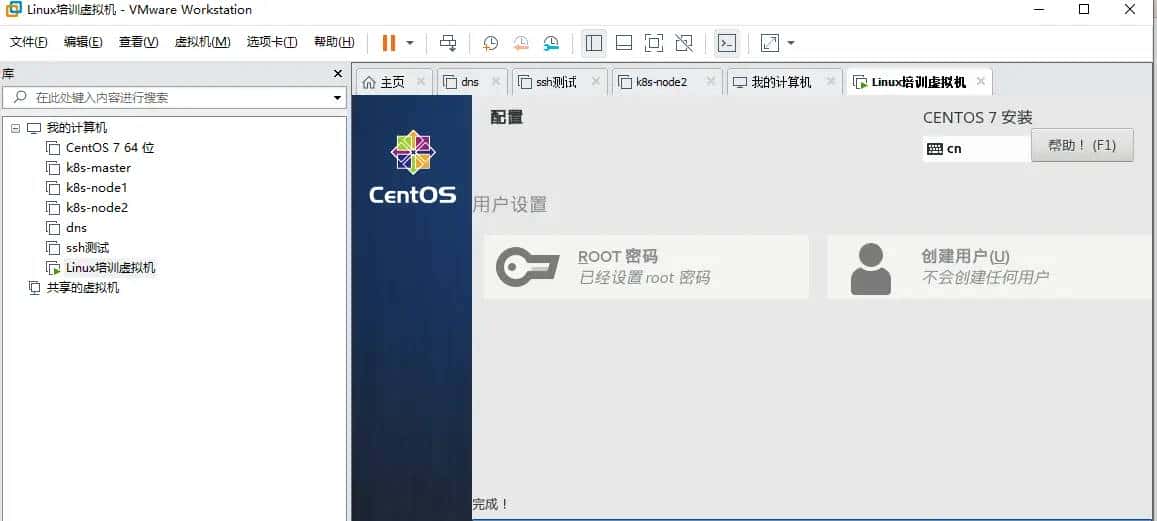The image size is (1157, 521).
Task: Click the Send Ctrl+Alt+Del toolbar icon
Action: coord(448,43)
